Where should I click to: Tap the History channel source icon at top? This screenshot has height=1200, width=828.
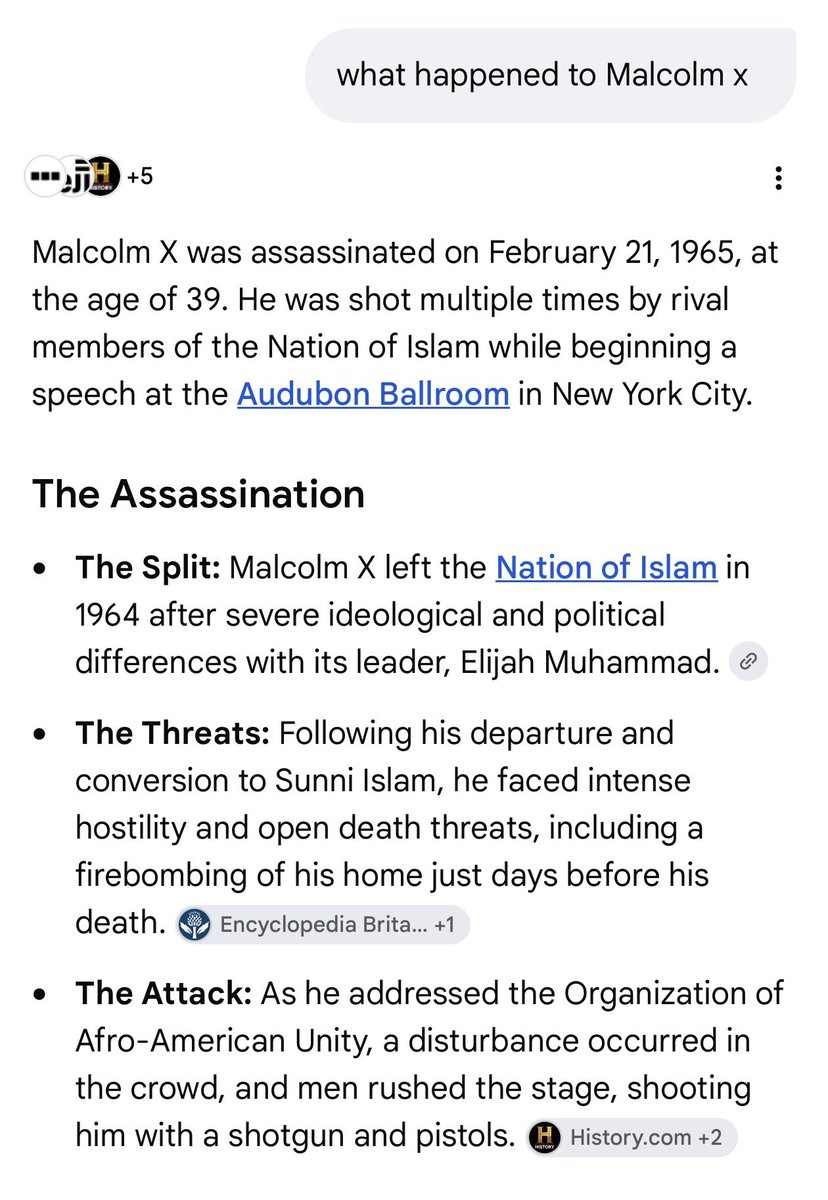click(x=101, y=177)
